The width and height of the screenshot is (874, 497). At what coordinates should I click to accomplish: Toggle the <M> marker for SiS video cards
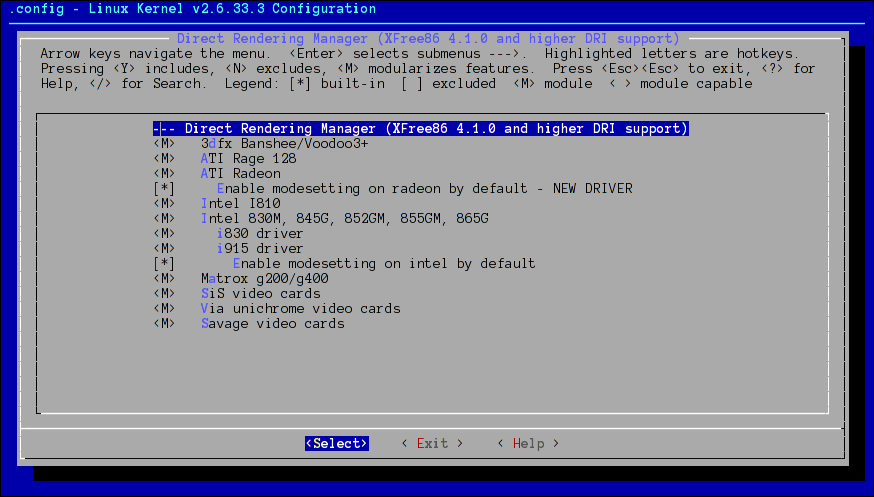click(164, 294)
